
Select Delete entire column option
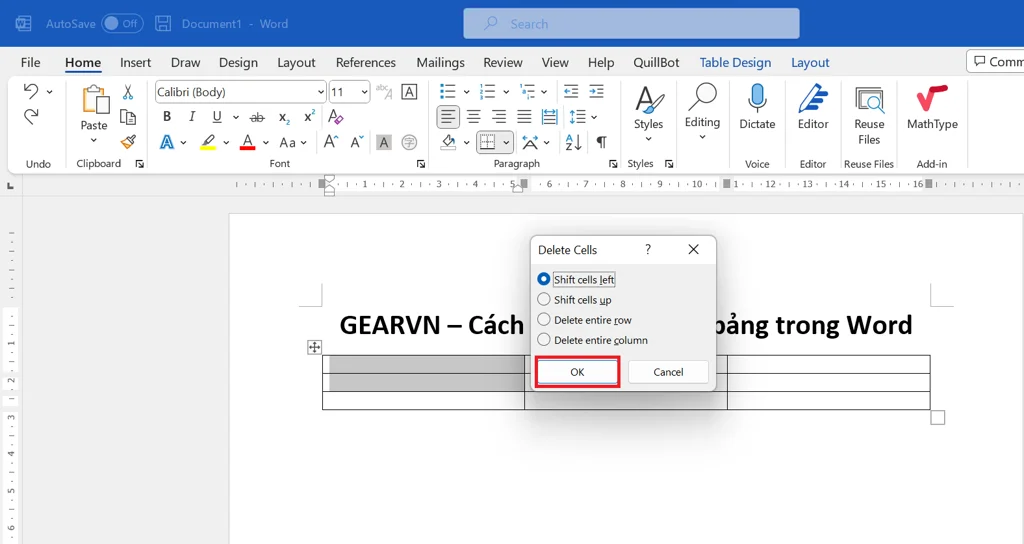[x=592, y=340]
